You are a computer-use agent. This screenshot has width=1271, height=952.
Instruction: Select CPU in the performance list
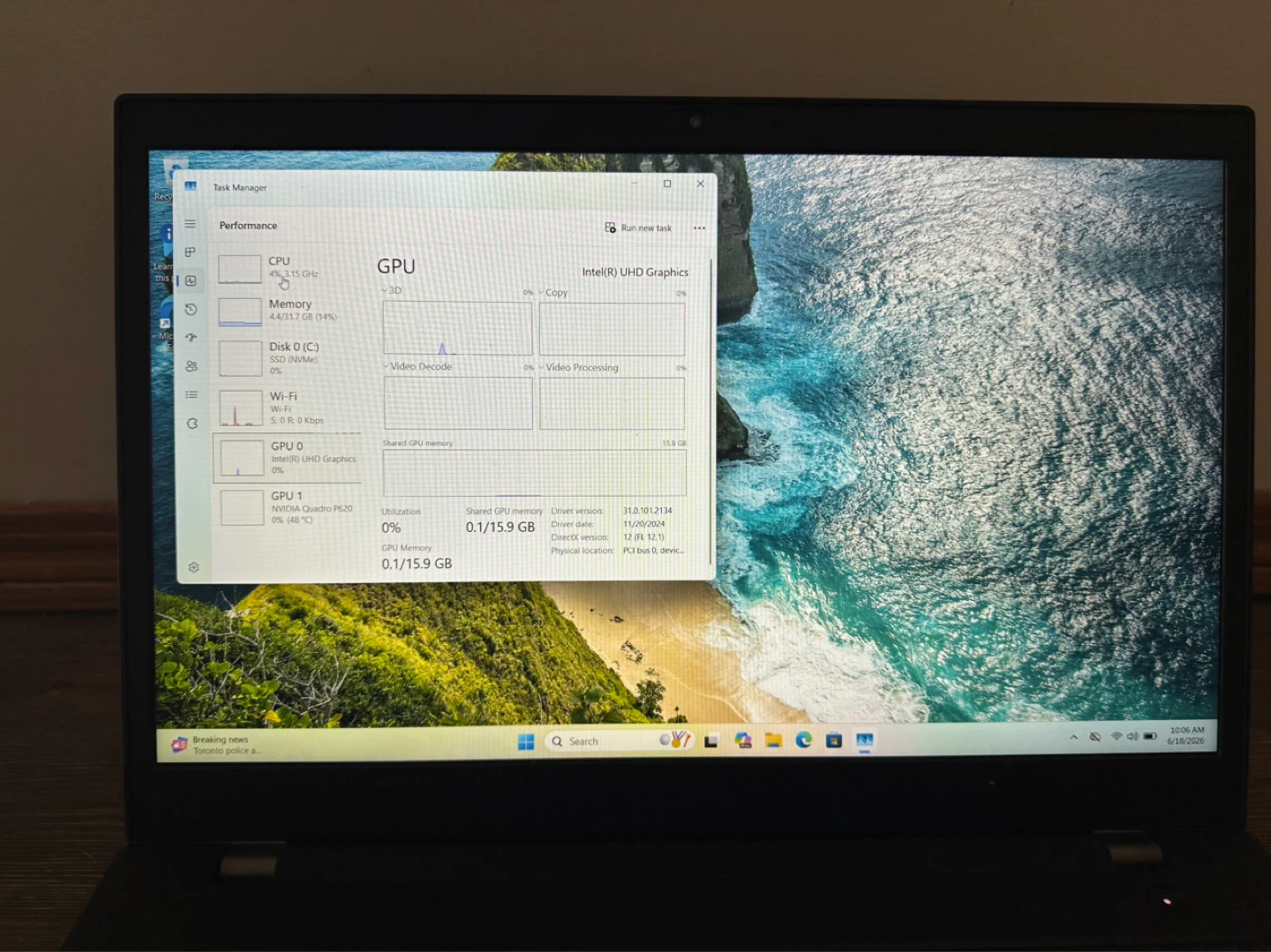288,268
